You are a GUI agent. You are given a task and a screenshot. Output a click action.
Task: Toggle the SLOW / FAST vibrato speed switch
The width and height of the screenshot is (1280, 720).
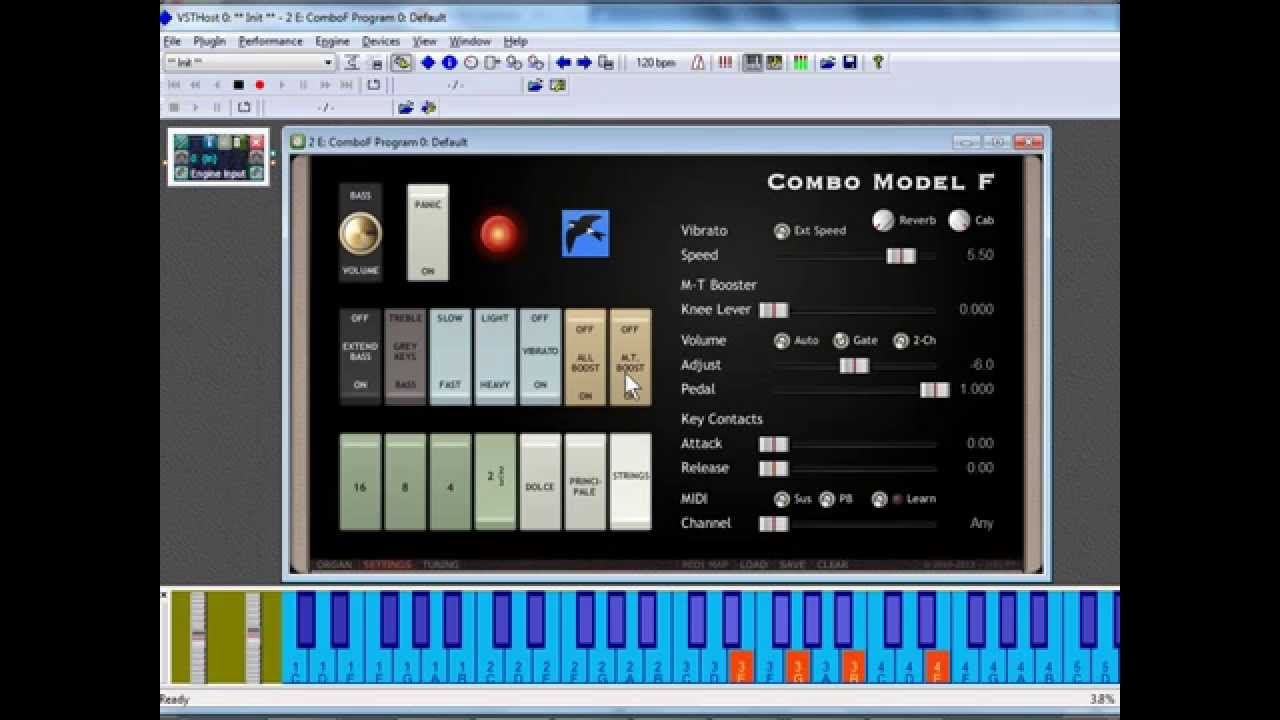point(450,356)
